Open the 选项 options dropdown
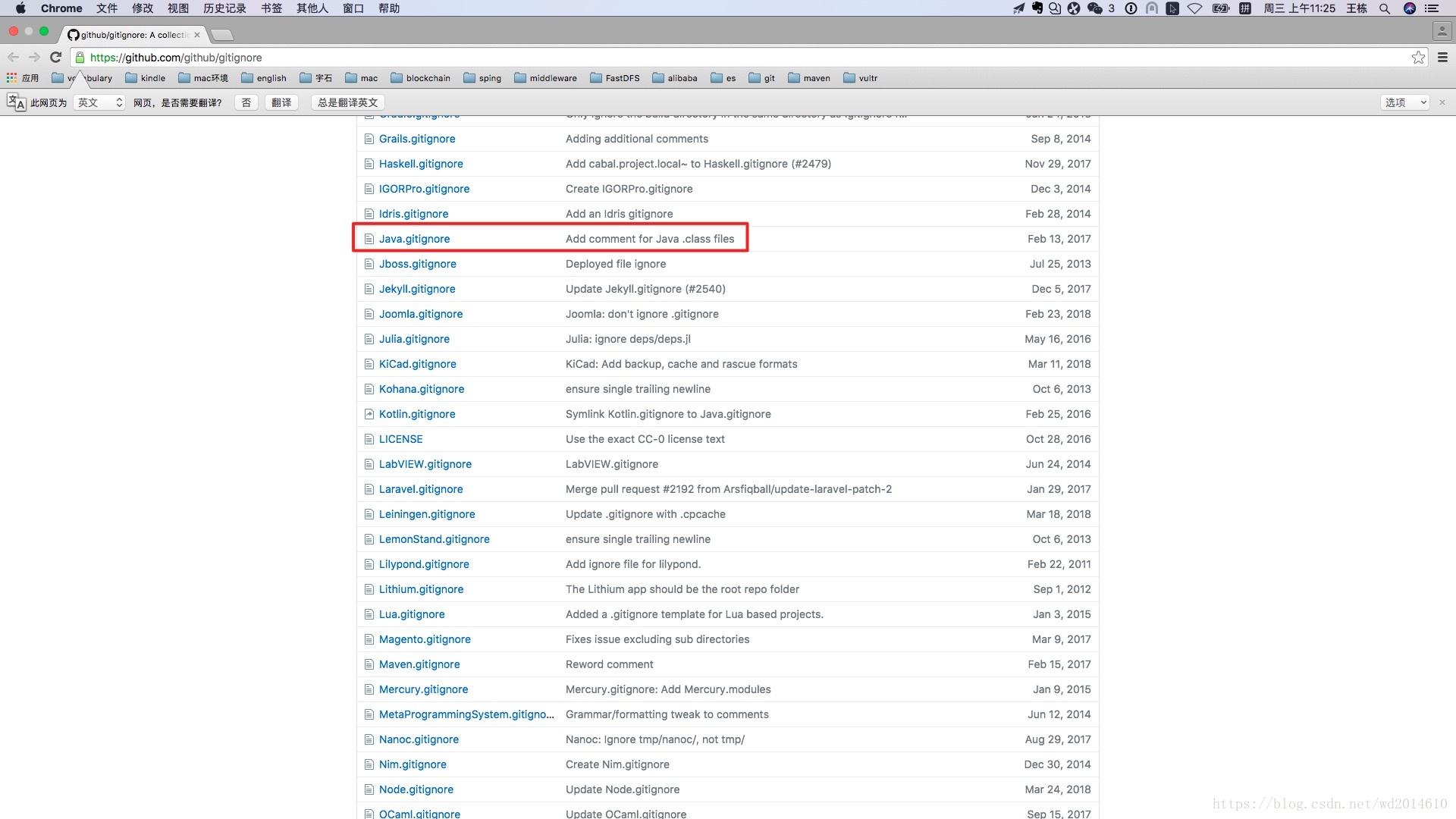Screen dimensions: 1456x819 click(x=1405, y=102)
